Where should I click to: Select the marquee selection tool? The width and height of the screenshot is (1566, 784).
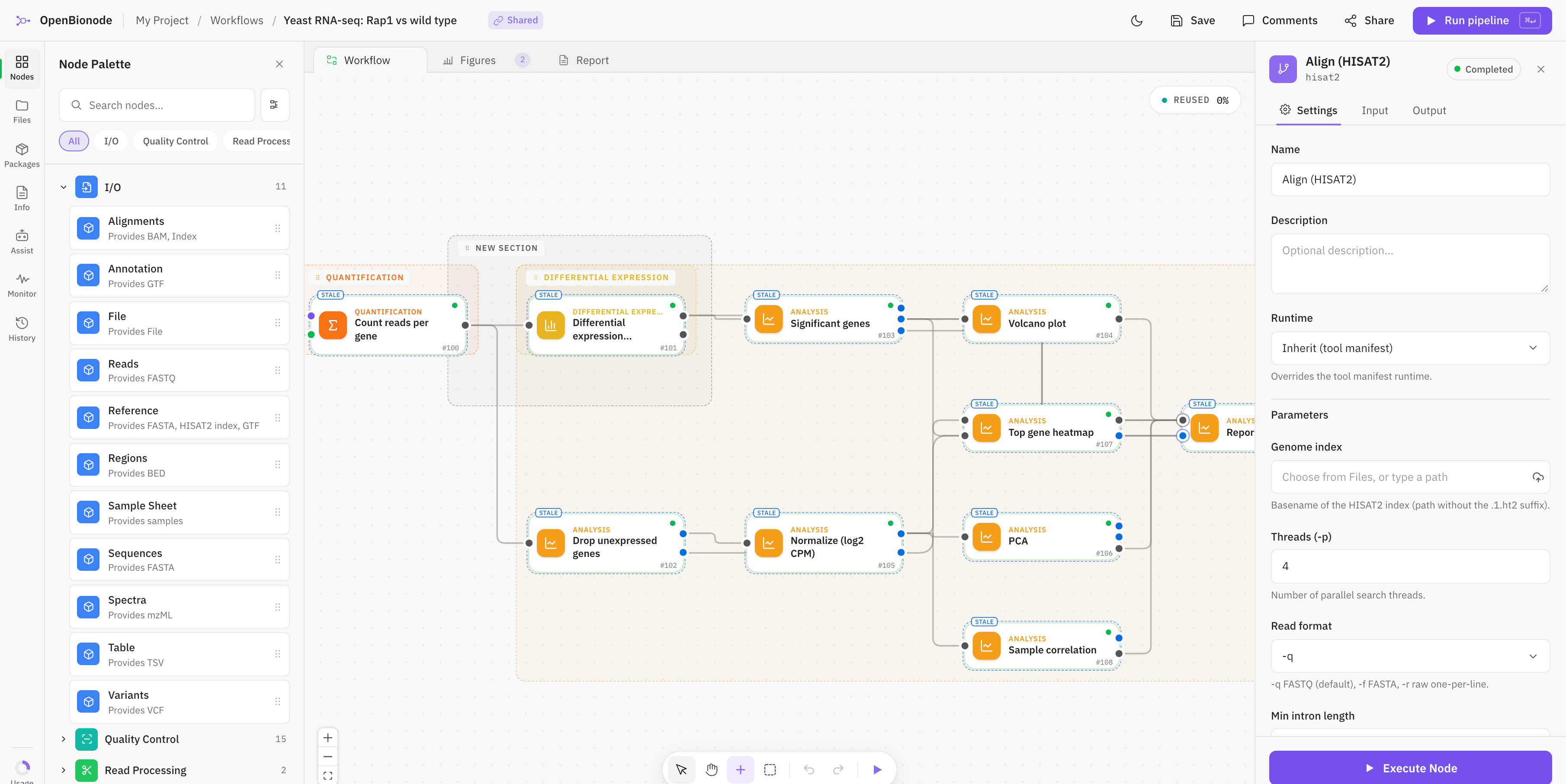pyautogui.click(x=770, y=769)
